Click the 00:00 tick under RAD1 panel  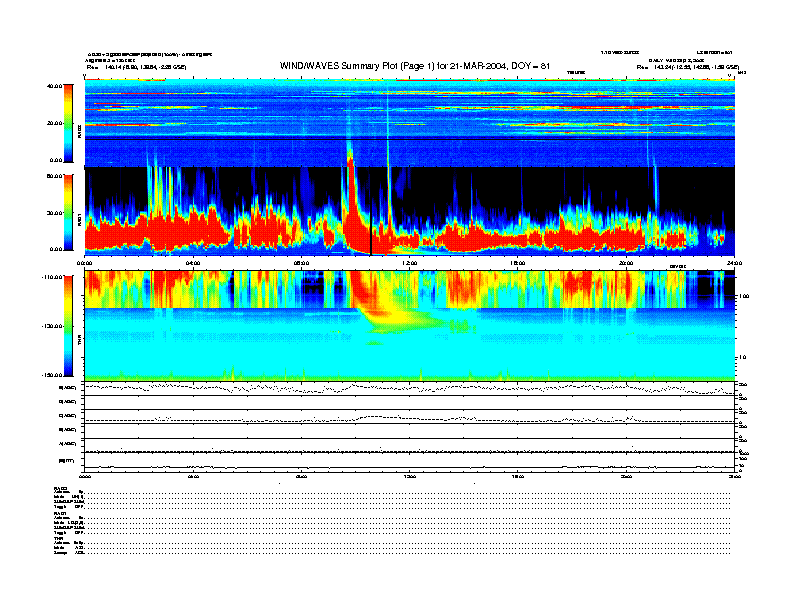(85, 263)
